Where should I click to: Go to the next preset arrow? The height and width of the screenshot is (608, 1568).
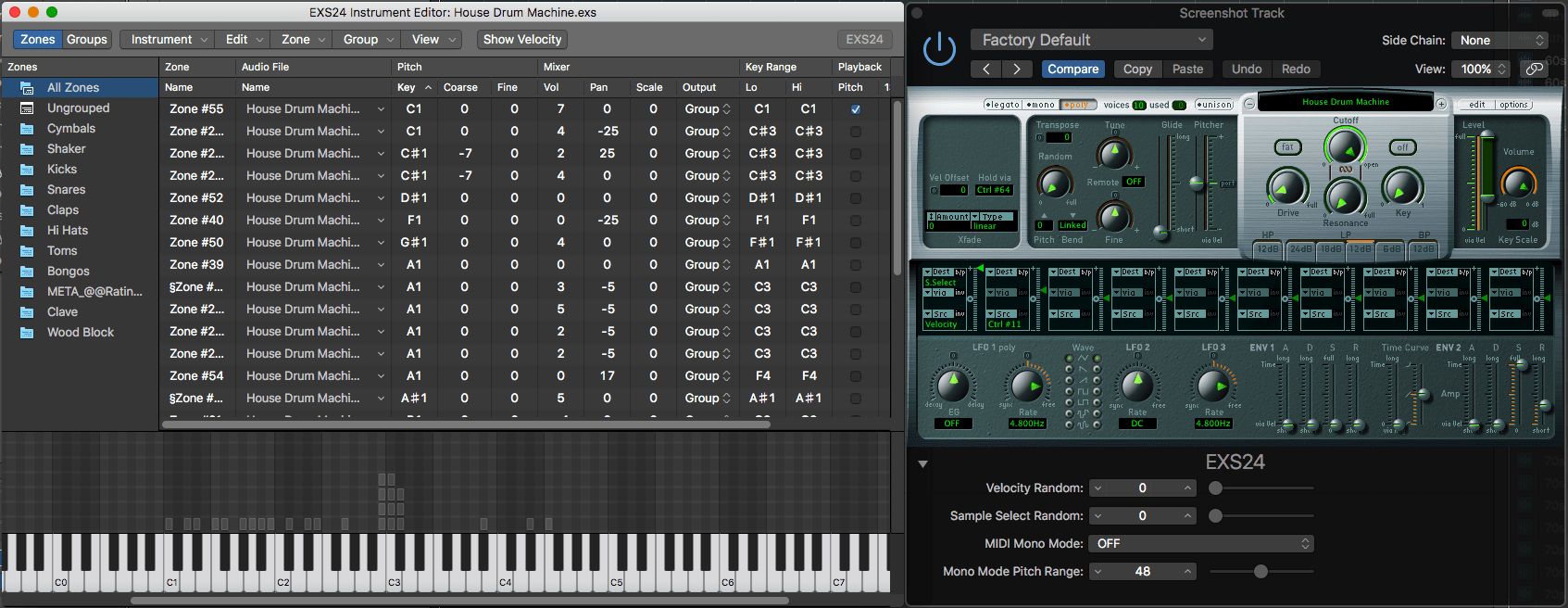[1017, 69]
